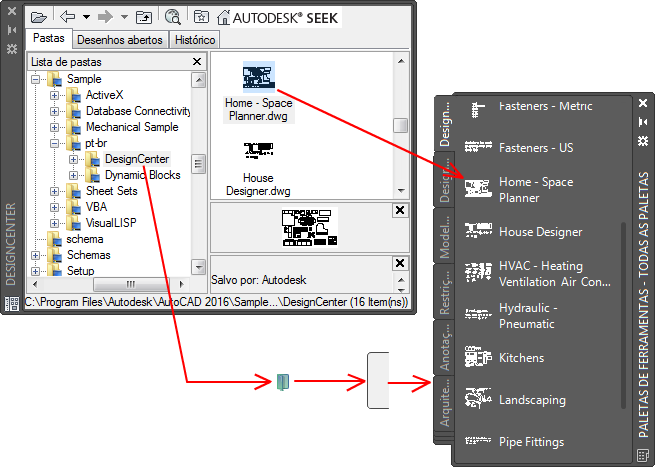Screen dimensions: 657x469
Task: Click the Search magnifier icon
Action: [172, 17]
